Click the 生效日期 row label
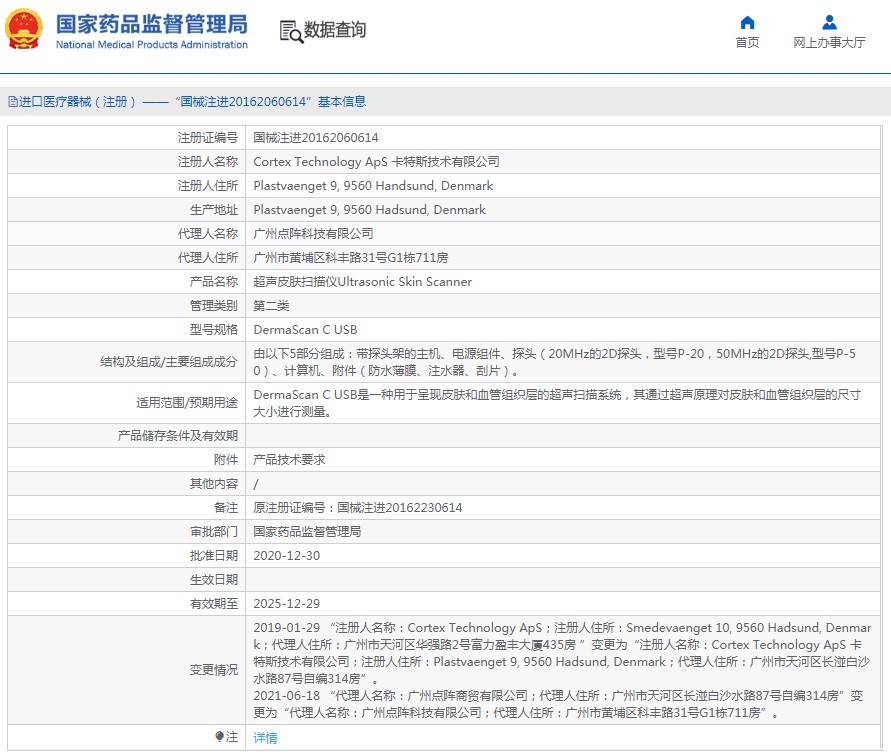This screenshot has height=756, width=891. coord(214,580)
